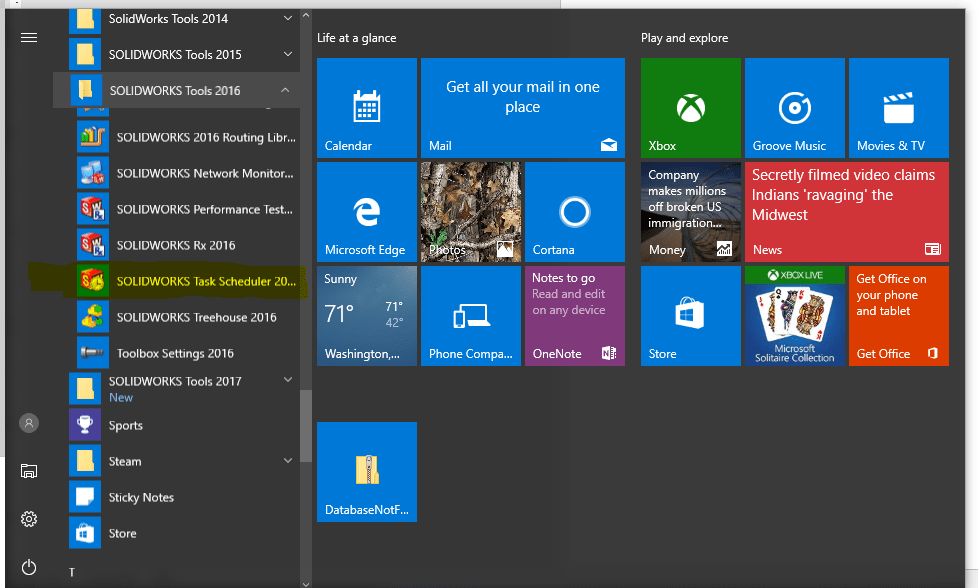Expand the Steam folder chevron
Viewport: 978px width, 588px height.
288,461
